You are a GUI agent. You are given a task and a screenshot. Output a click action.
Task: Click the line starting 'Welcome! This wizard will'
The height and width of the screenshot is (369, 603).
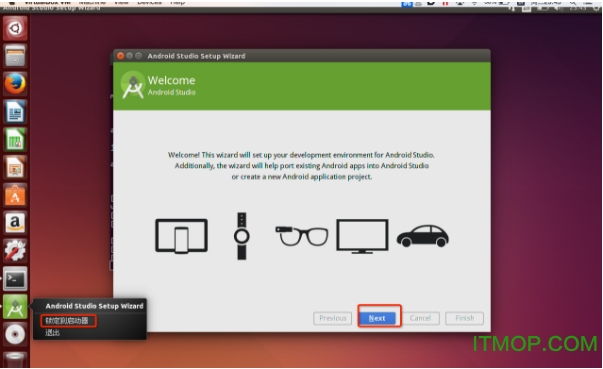(301, 155)
